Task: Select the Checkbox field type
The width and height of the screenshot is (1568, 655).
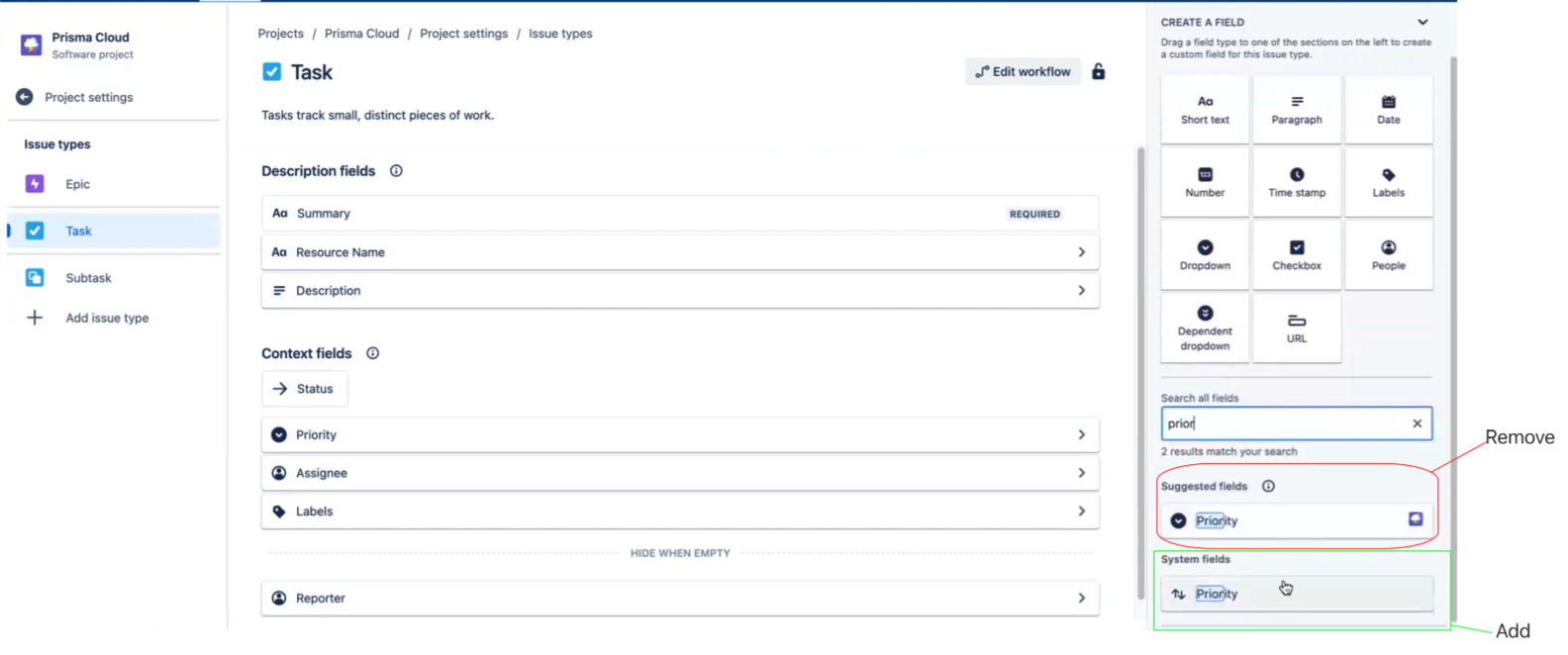Action: [x=1297, y=255]
